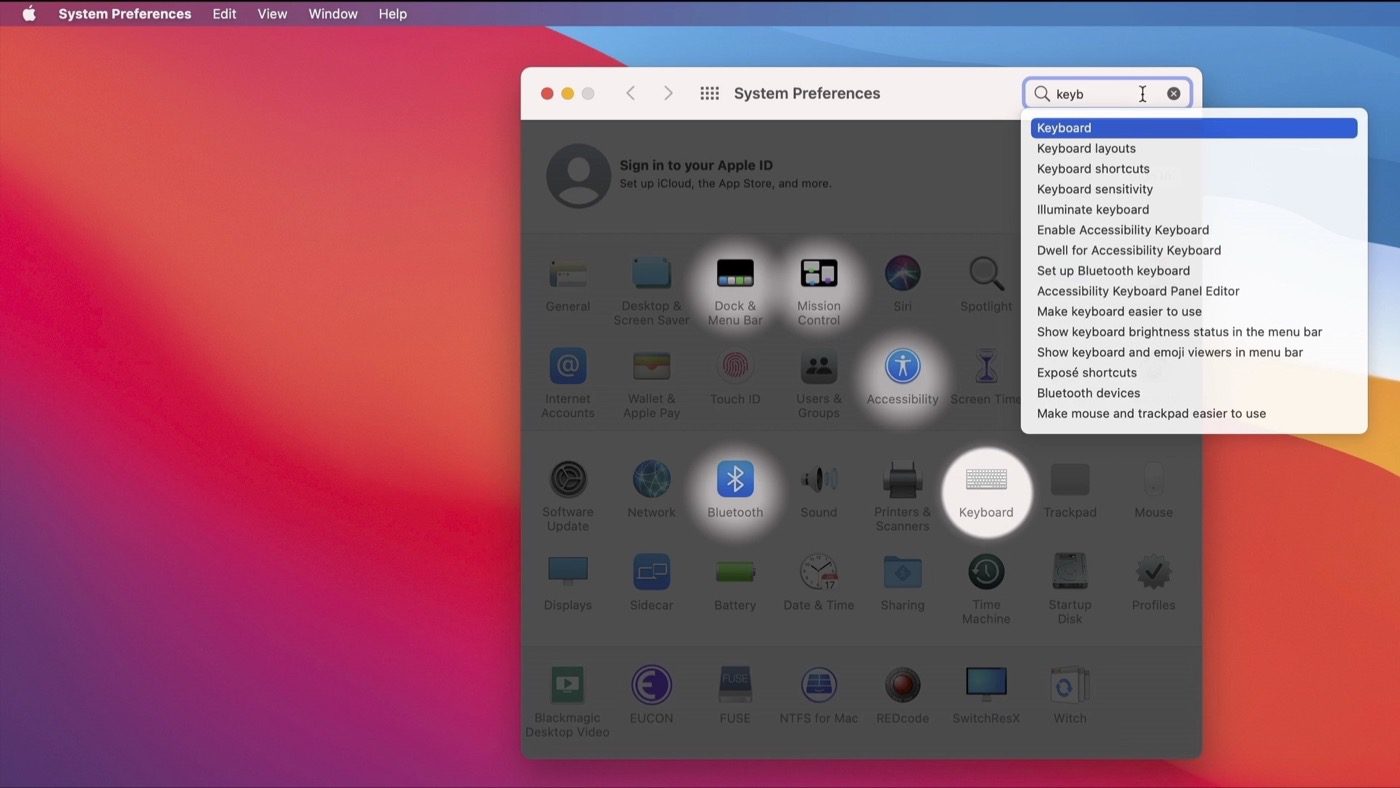Go forward with the right chevron
1400x788 pixels.
click(668, 93)
